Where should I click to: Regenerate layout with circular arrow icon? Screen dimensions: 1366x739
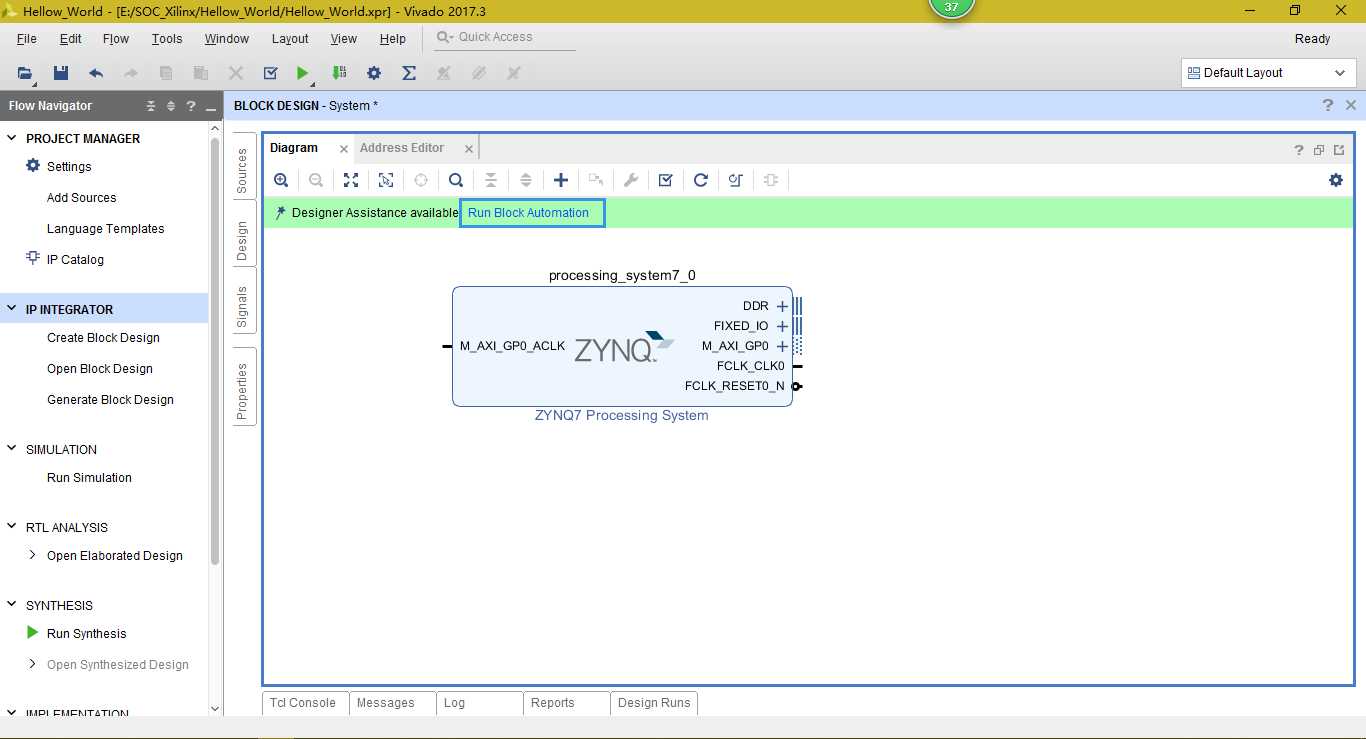click(x=701, y=180)
